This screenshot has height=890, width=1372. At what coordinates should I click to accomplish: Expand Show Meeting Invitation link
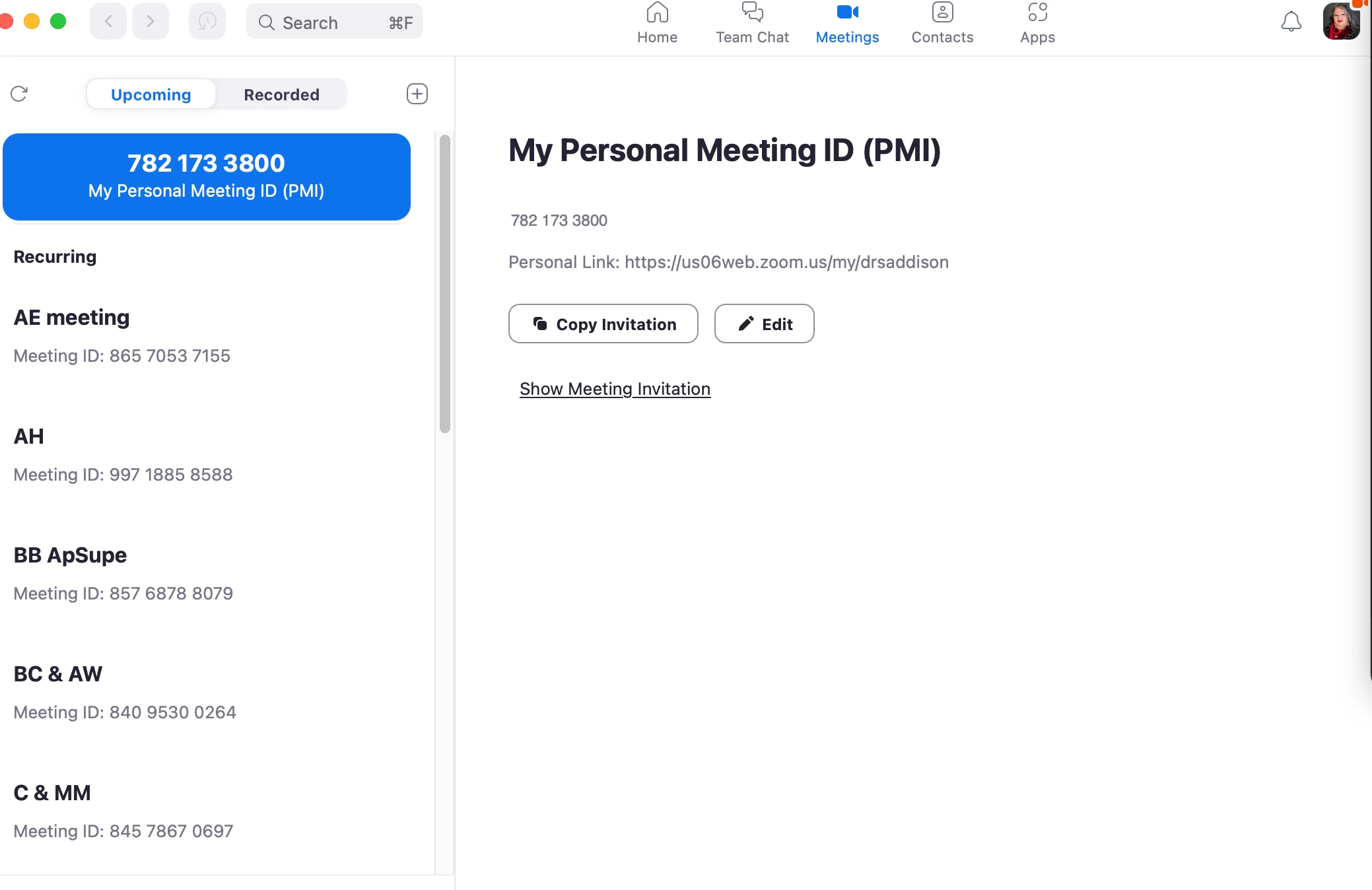pyautogui.click(x=615, y=389)
